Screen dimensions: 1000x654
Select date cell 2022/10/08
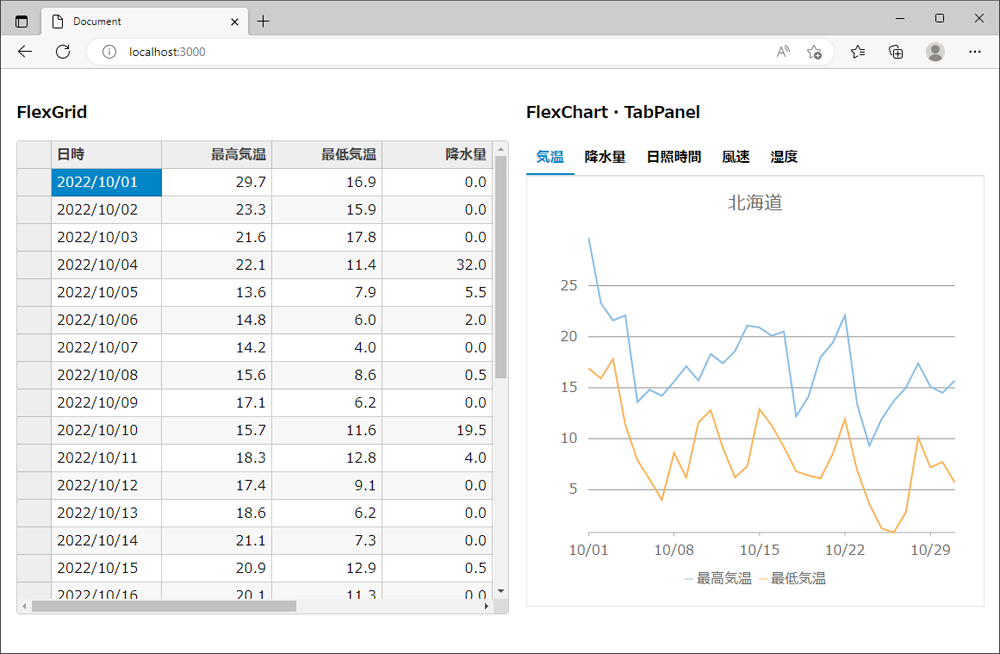point(107,375)
